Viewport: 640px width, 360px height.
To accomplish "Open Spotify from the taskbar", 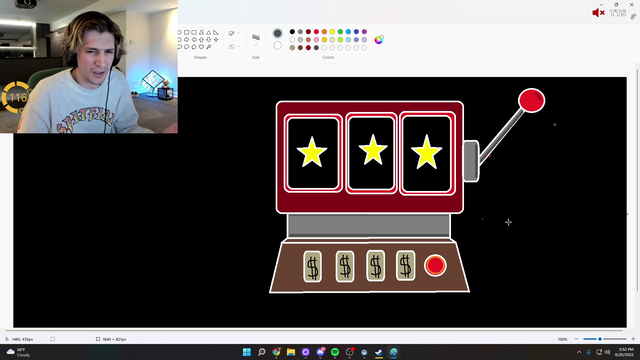I will [335, 352].
